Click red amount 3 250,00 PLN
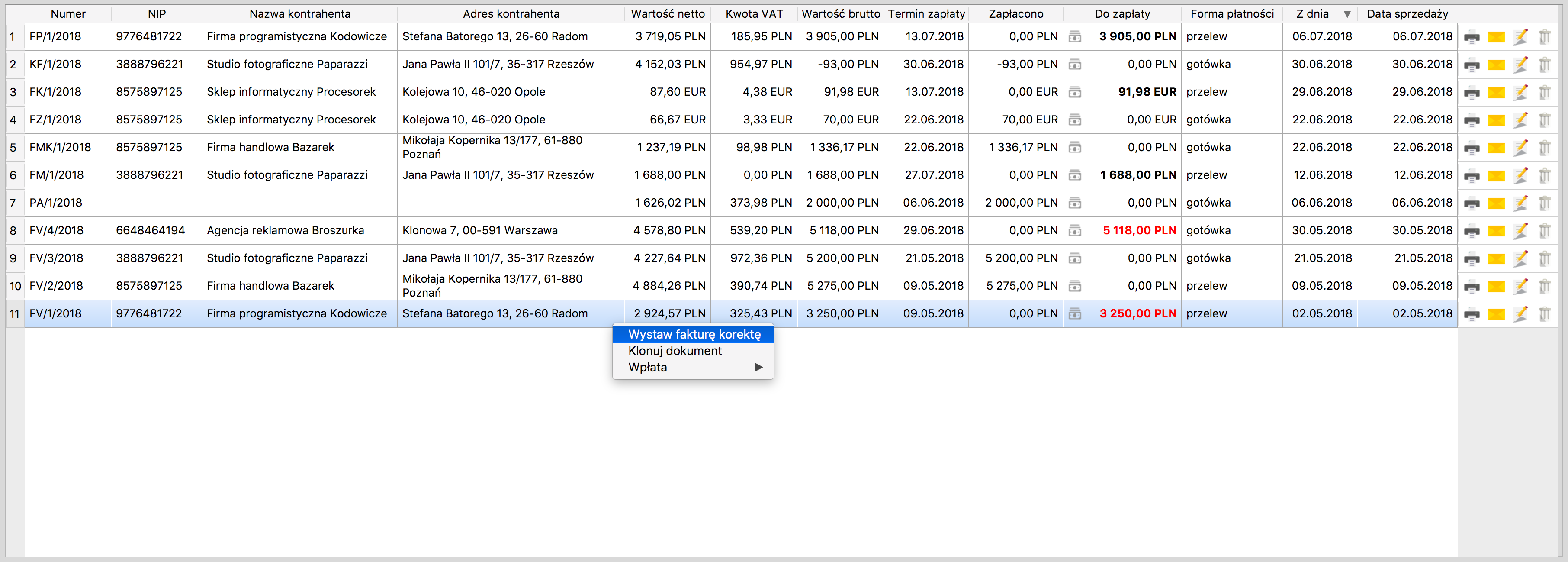Screen dimensions: 1568x562 1137,313
